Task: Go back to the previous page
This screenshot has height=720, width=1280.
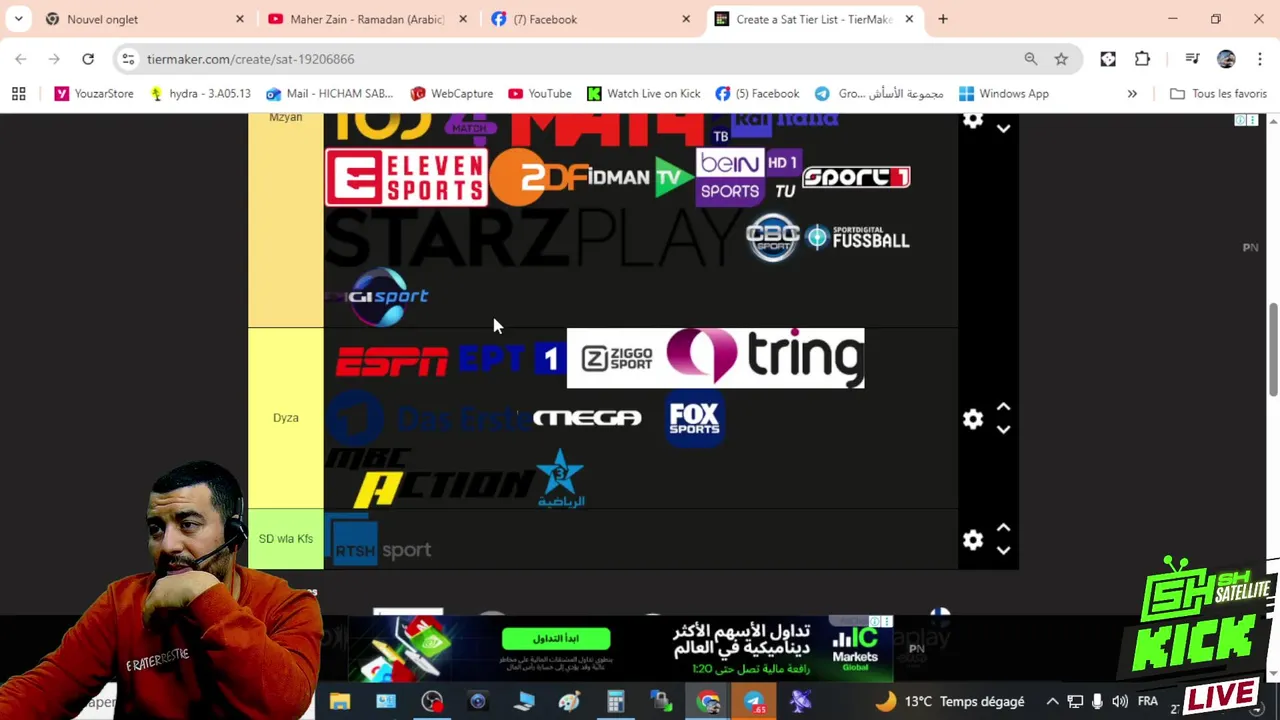Action: pyautogui.click(x=21, y=59)
